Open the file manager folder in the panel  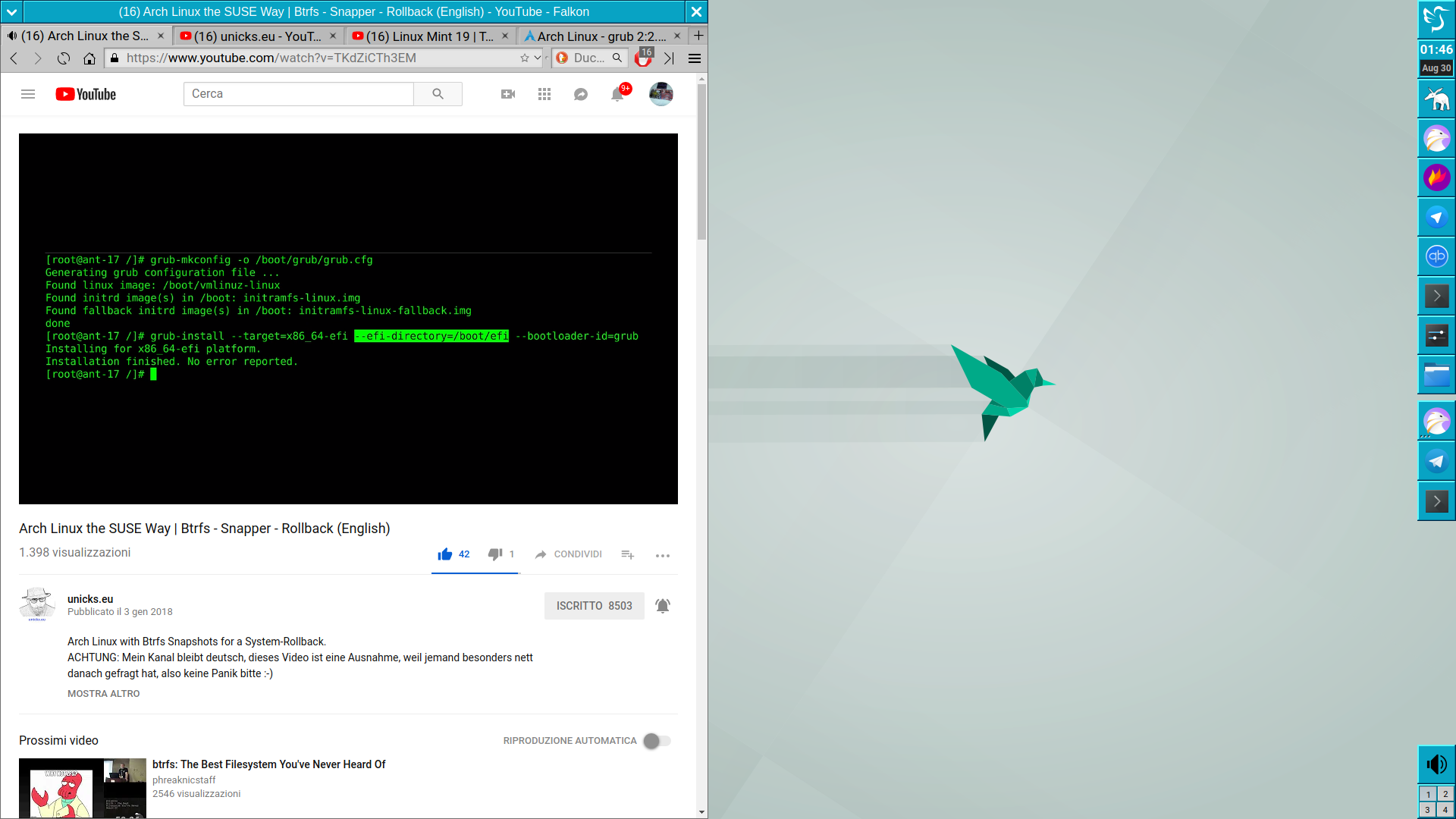point(1436,375)
